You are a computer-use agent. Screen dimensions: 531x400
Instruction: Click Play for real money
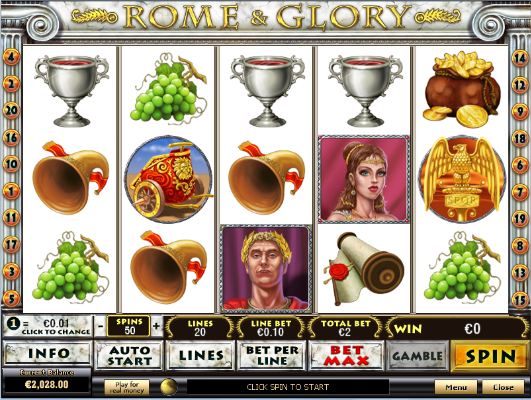[x=127, y=387]
